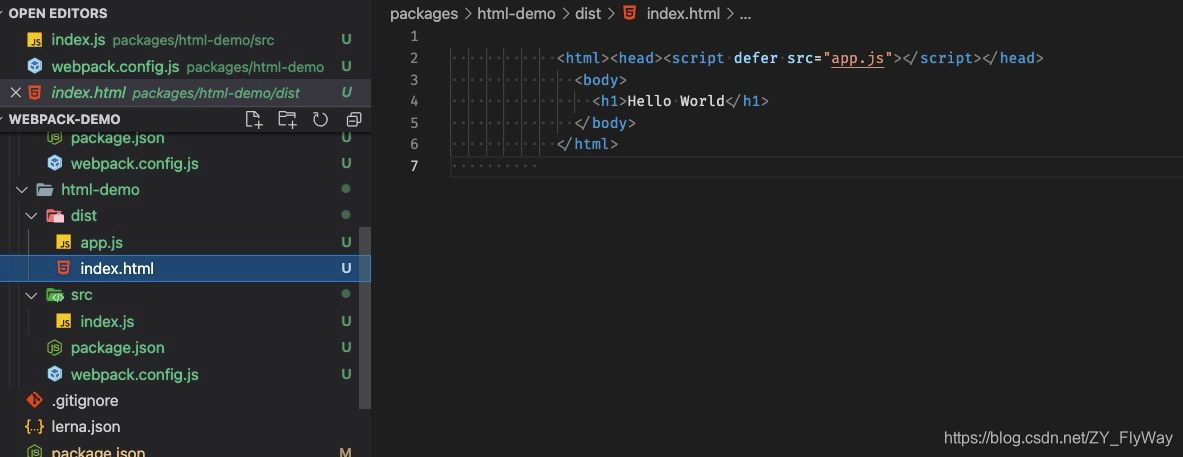1183x457 pixels.
Task: Select index.html in the dist folder
Action: (185, 268)
